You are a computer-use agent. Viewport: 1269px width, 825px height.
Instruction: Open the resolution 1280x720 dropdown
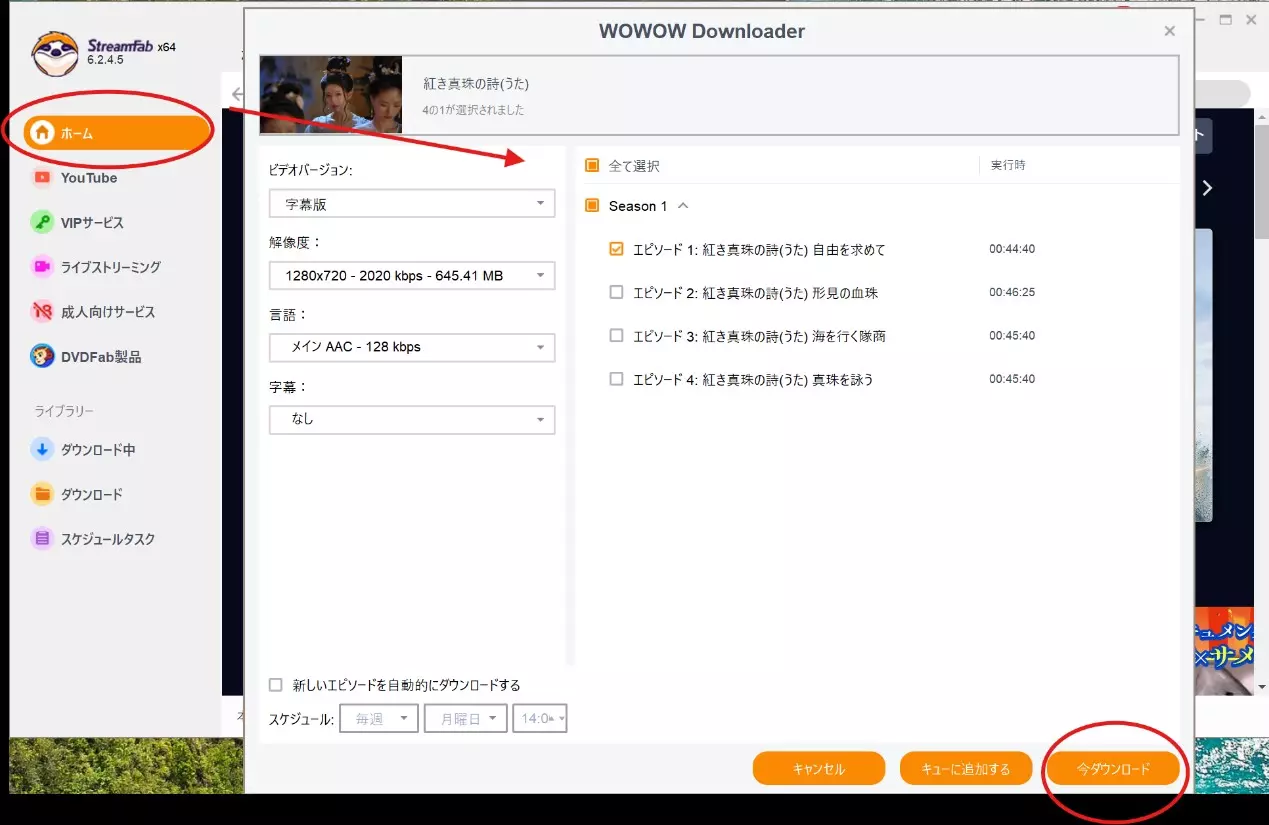[412, 276]
